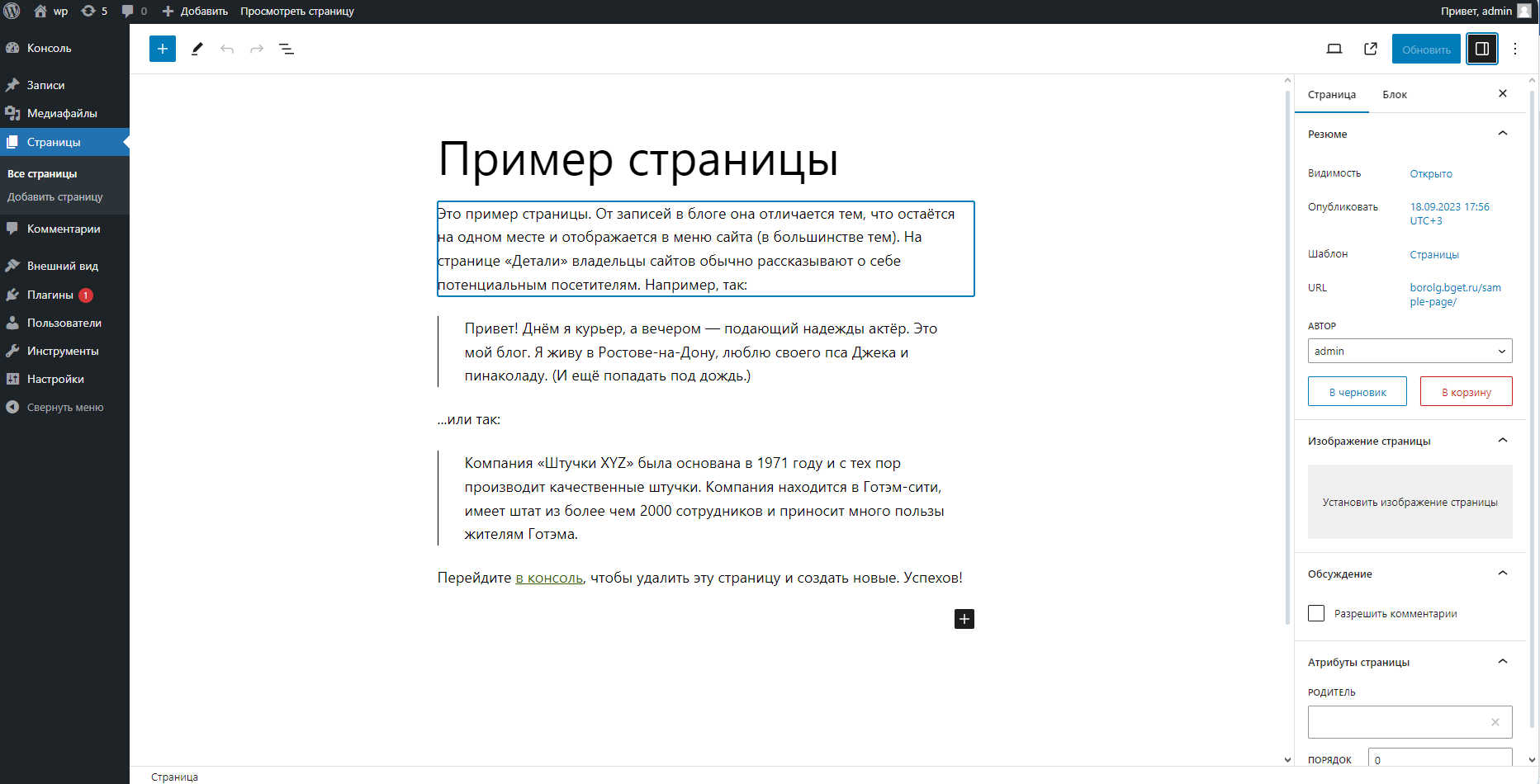The width and height of the screenshot is (1540, 784).
Task: Open the author admin dropdown
Action: coord(1410,351)
